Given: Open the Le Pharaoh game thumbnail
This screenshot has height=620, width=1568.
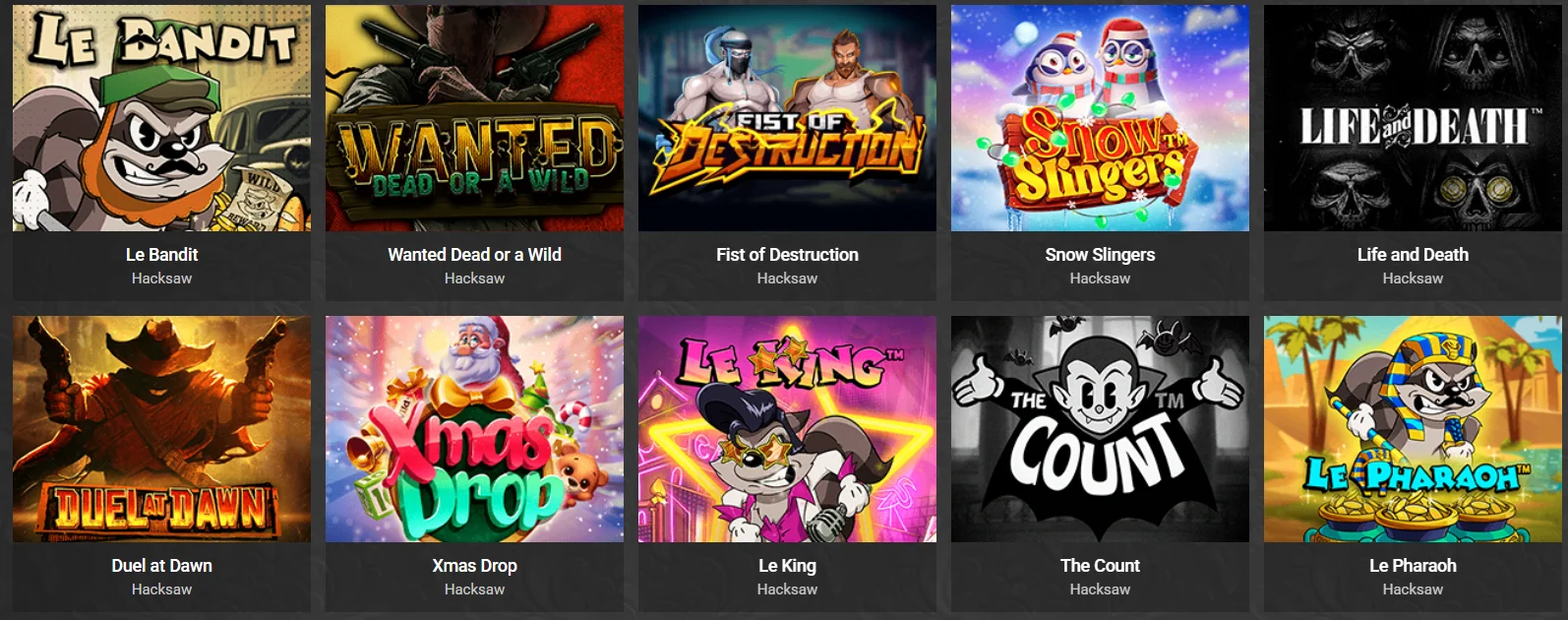Looking at the screenshot, I should 1413,429.
